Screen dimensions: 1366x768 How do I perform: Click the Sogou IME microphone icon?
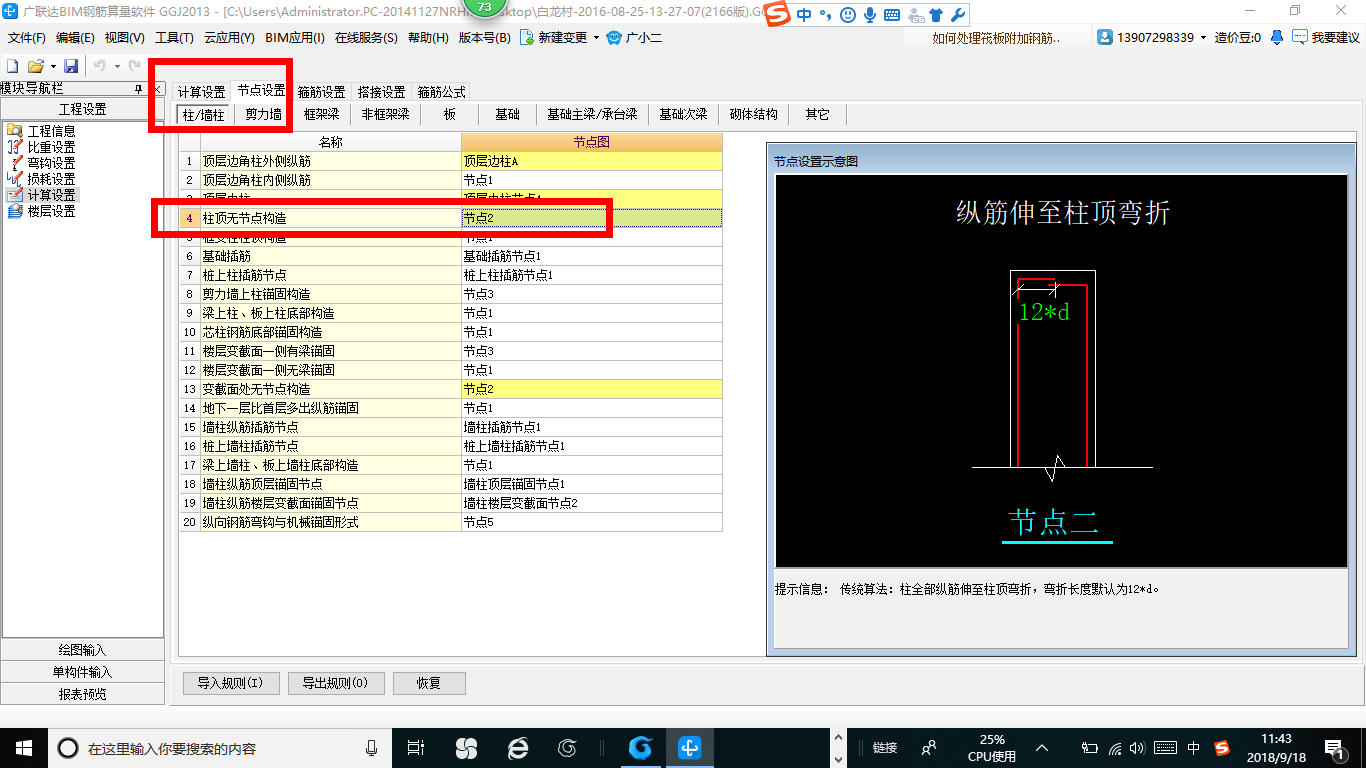click(870, 15)
